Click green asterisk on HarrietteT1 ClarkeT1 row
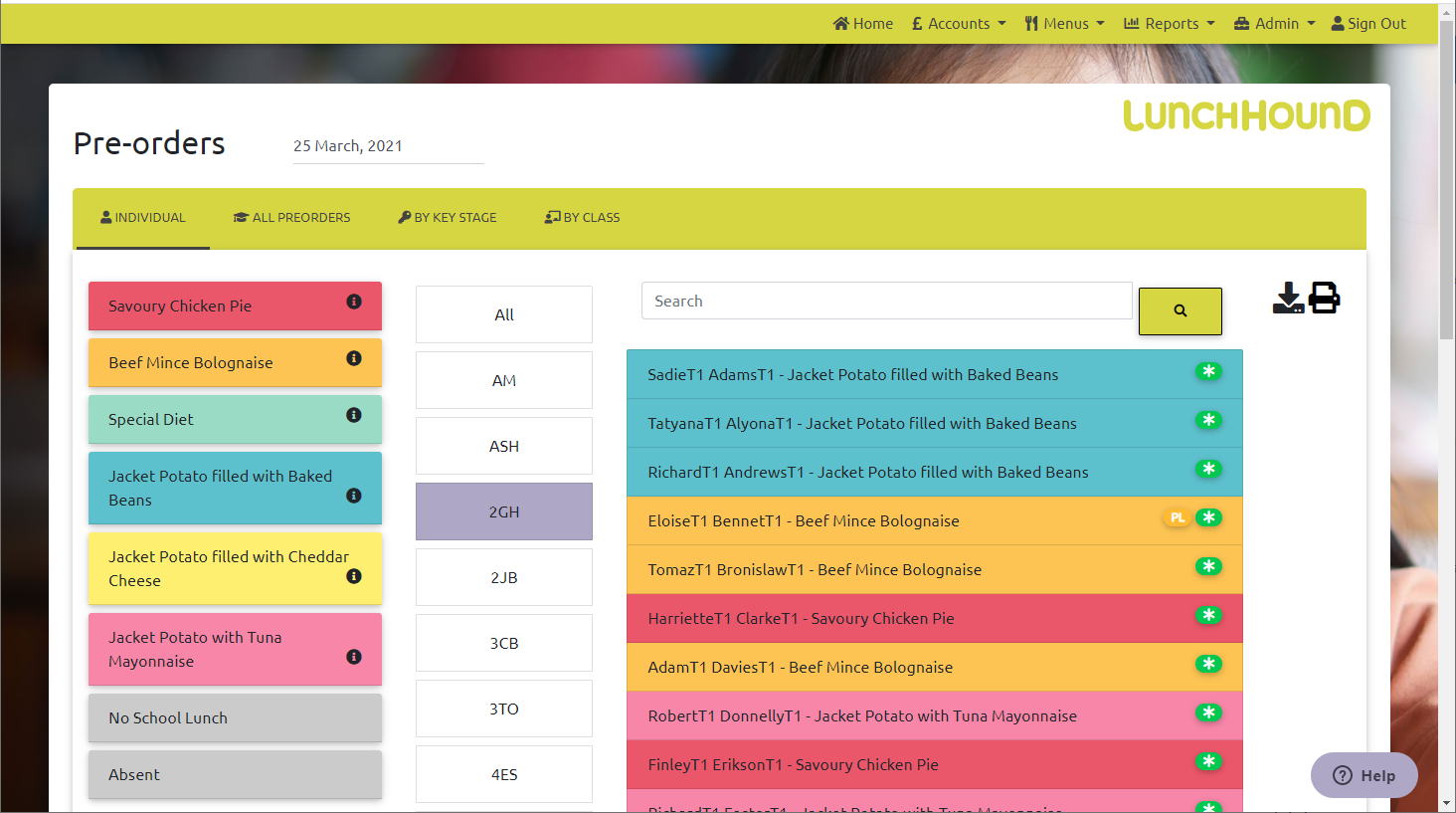 tap(1208, 615)
